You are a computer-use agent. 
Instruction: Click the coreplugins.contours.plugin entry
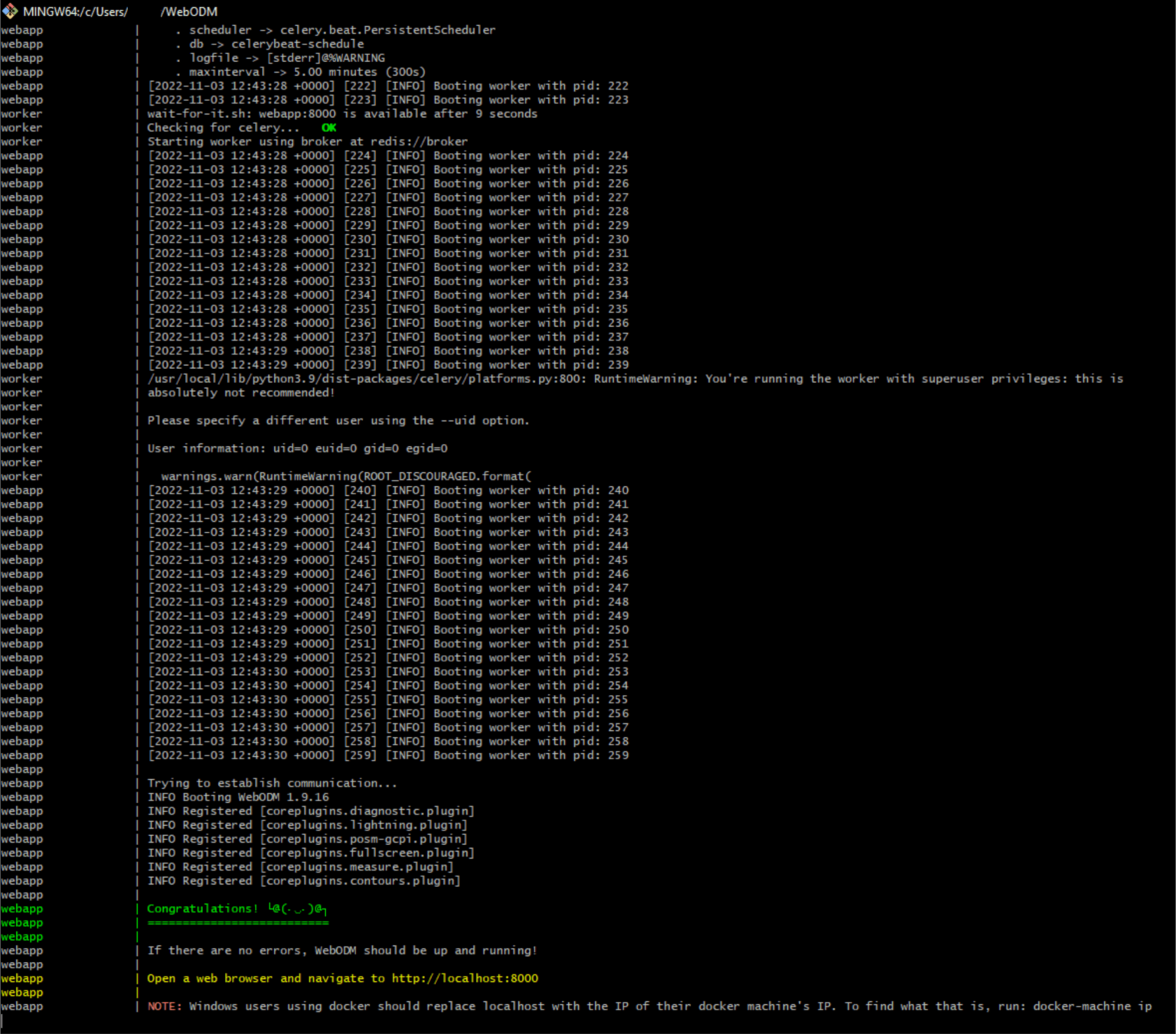point(360,881)
